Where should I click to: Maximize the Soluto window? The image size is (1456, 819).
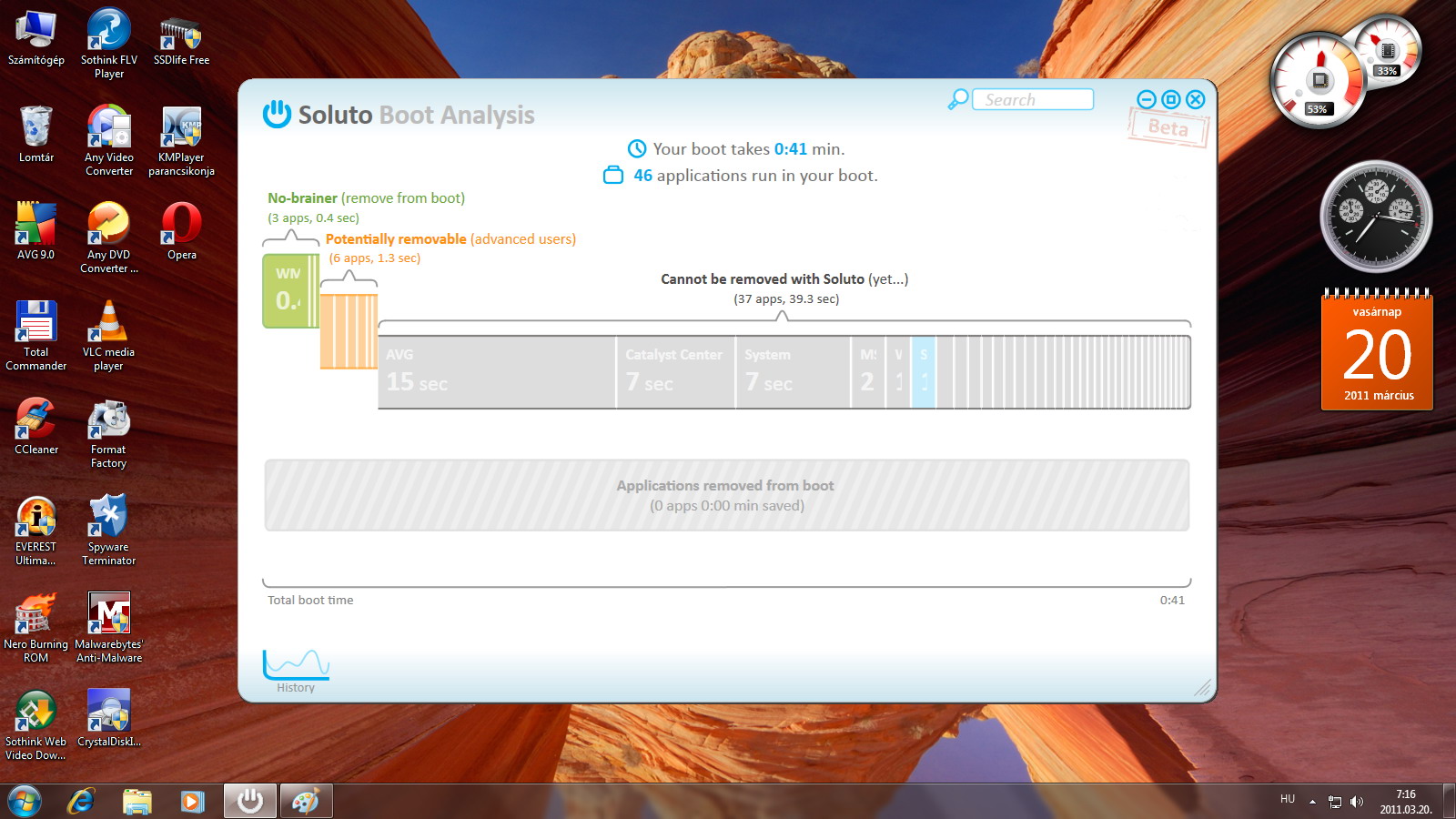coord(1171,99)
